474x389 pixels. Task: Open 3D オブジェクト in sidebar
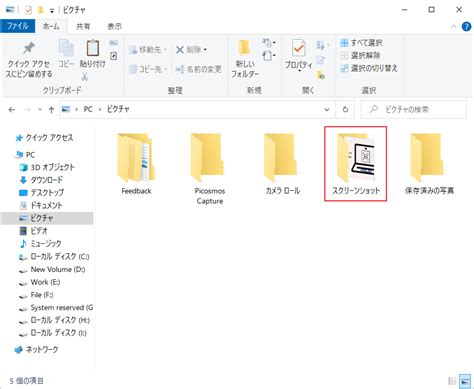point(47,167)
